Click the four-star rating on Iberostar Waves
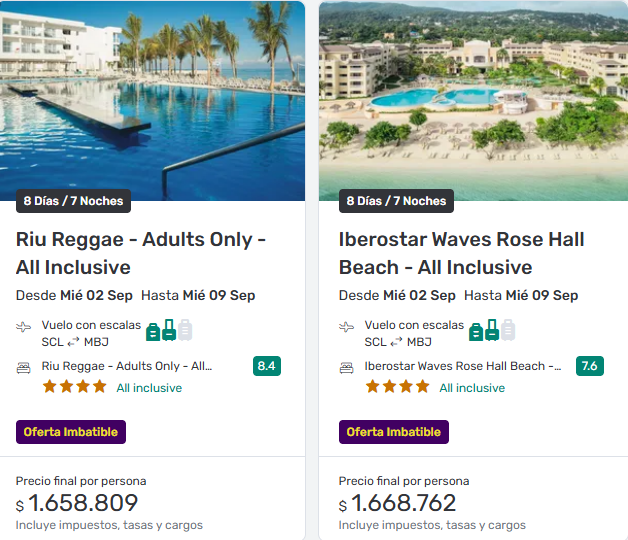 (x=397, y=387)
